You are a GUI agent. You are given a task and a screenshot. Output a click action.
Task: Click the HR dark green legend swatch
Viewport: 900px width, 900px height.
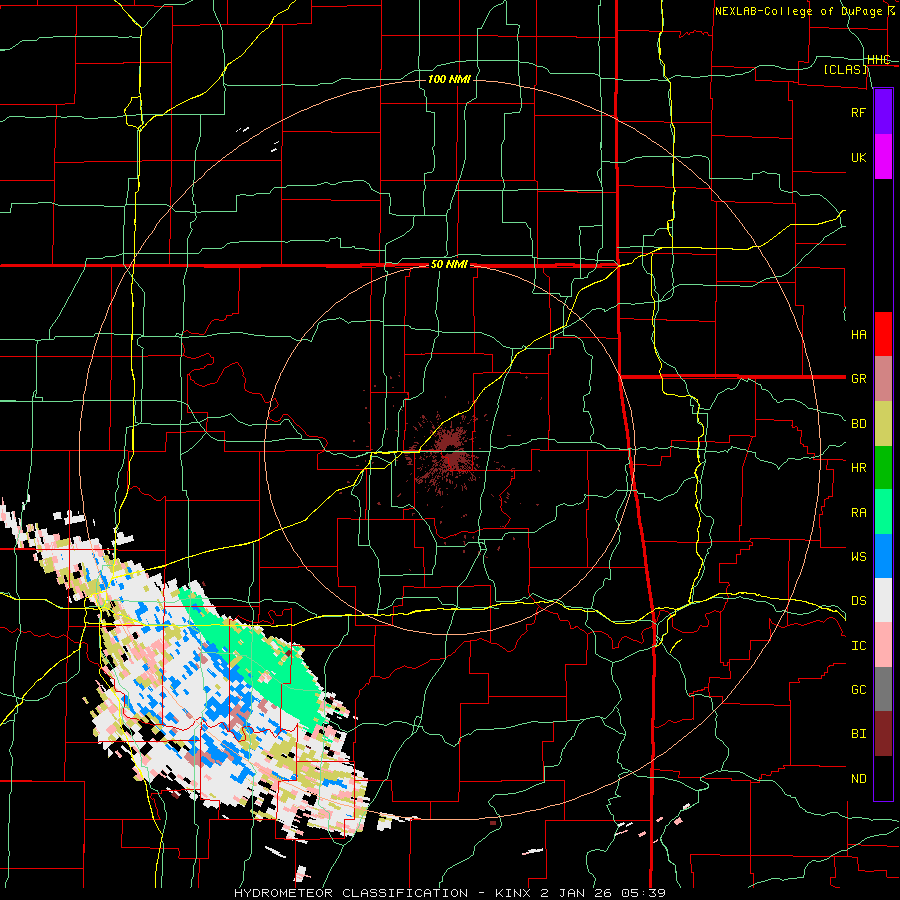pyautogui.click(x=883, y=468)
